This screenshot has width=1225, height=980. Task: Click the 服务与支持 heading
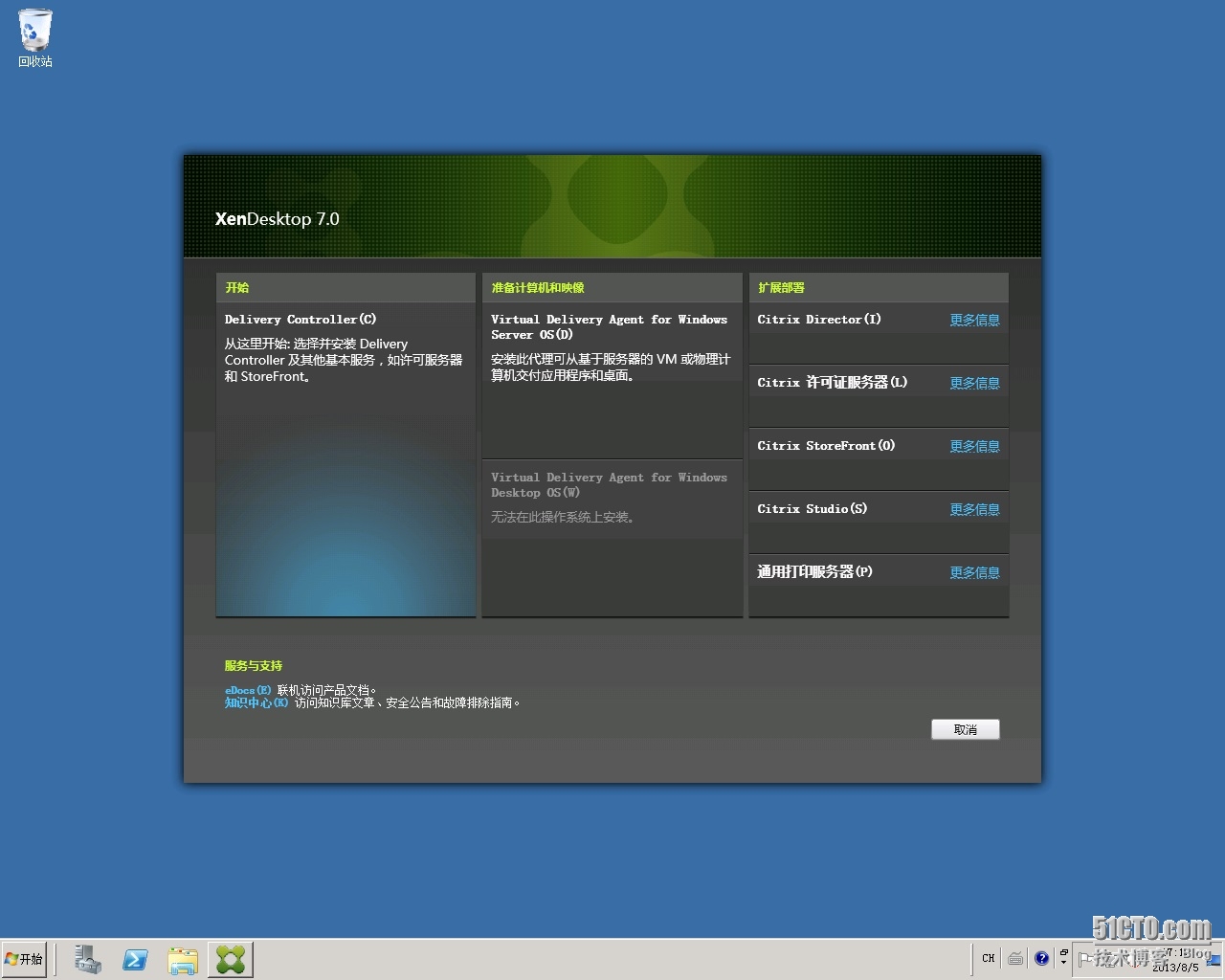pos(254,666)
